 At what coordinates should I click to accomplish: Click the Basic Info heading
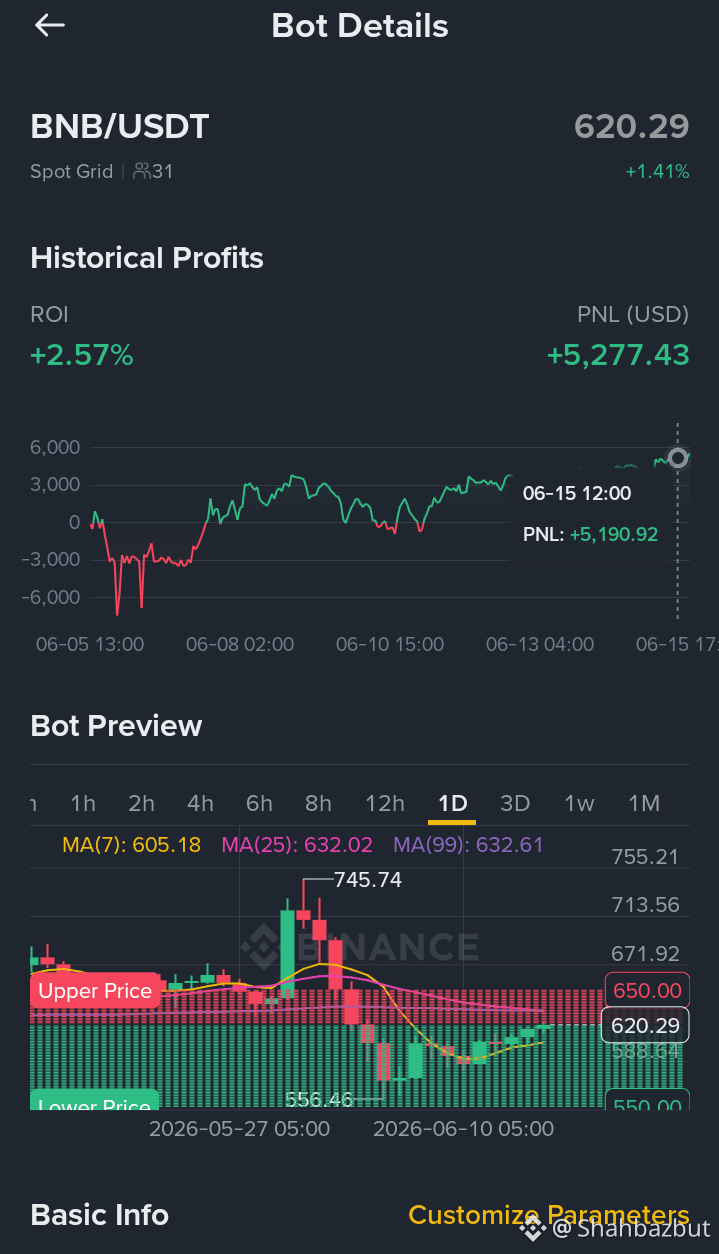point(100,1215)
